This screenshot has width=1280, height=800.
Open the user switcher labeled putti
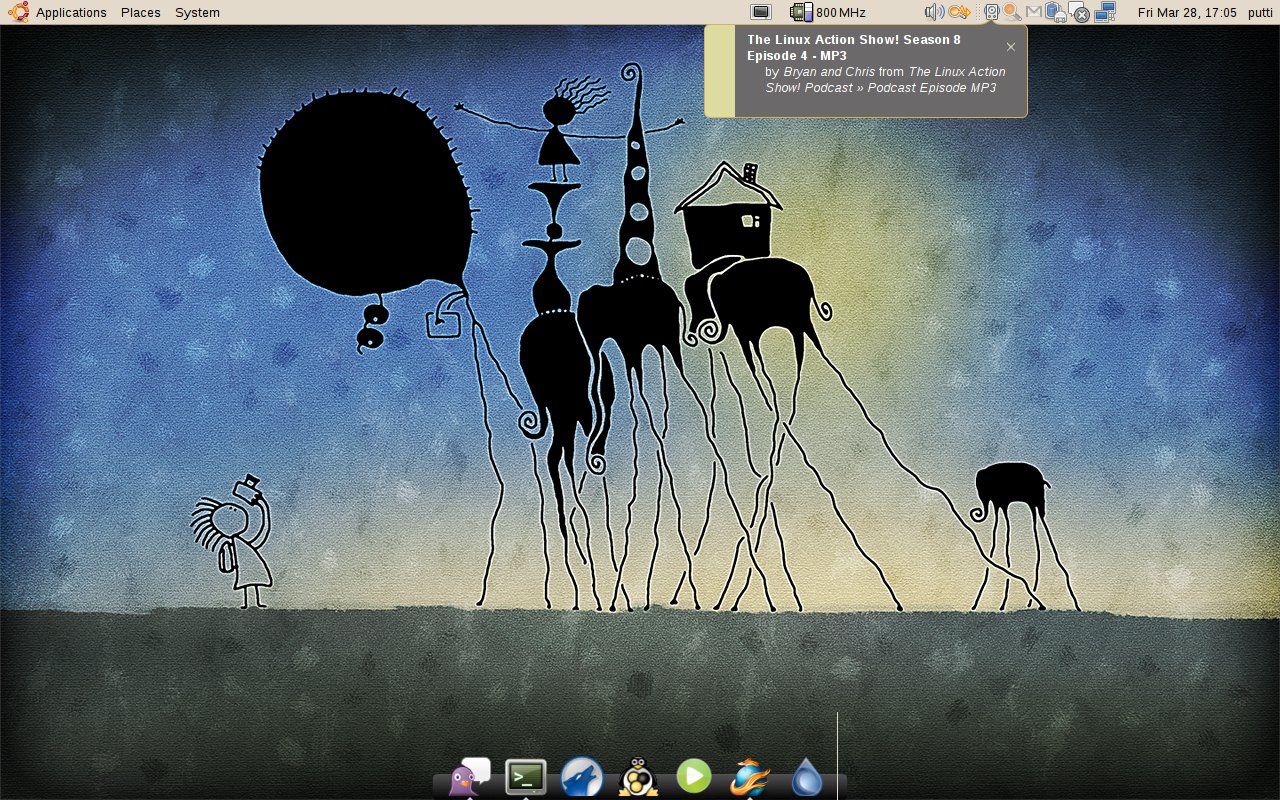pos(1258,13)
